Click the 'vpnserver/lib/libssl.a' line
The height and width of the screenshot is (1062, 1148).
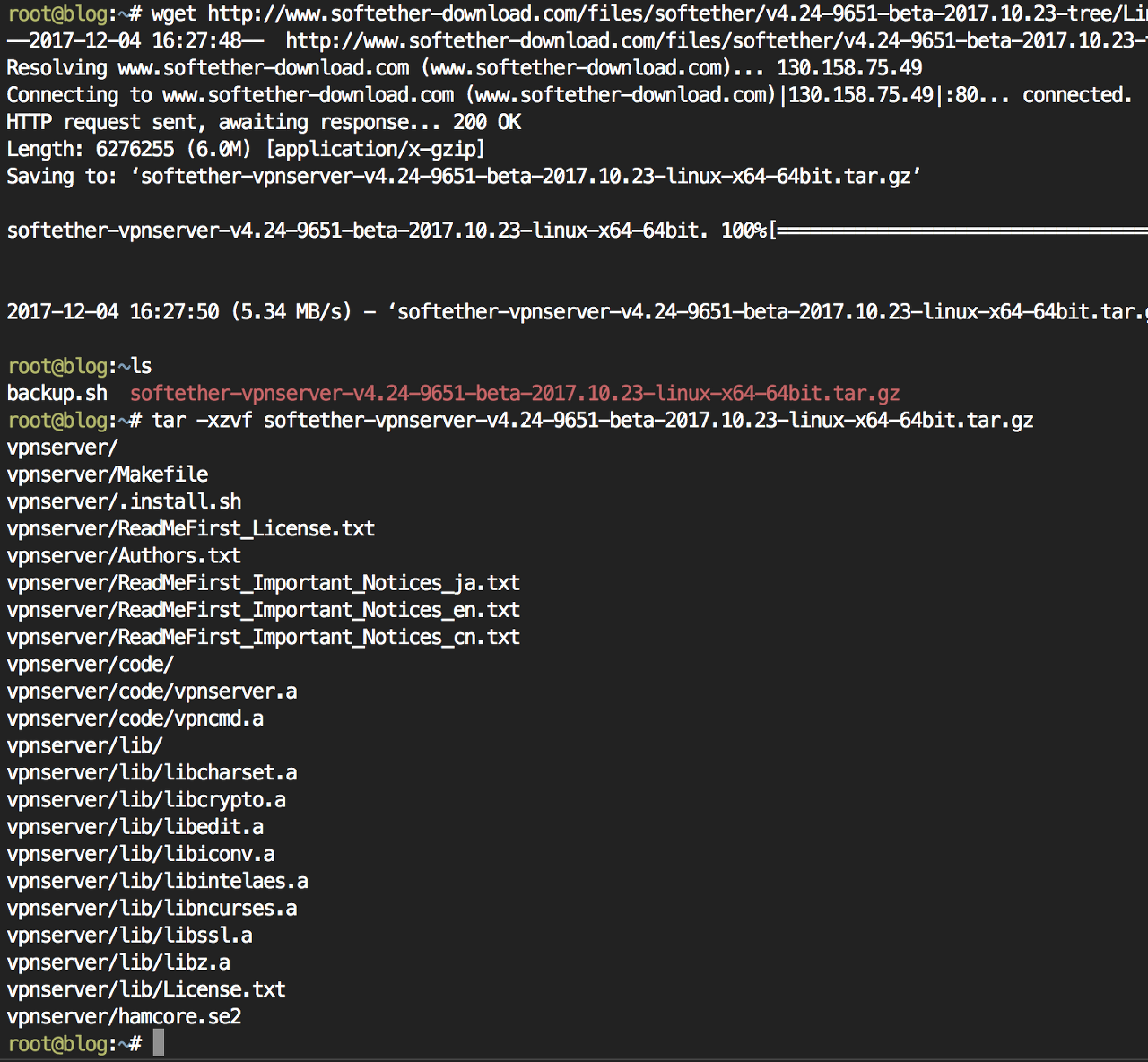[x=130, y=936]
